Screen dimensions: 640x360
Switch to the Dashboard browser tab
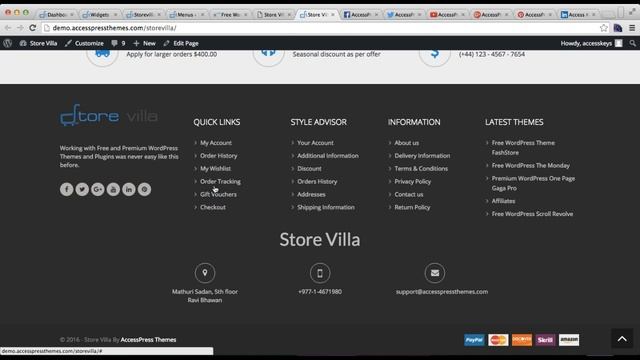57,14
